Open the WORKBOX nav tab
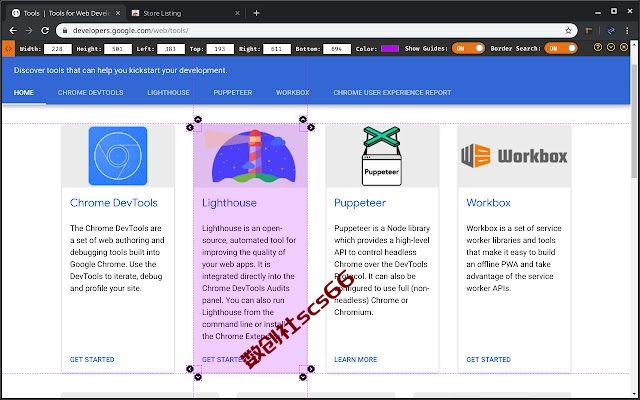This screenshot has width=640, height=400. pos(292,93)
